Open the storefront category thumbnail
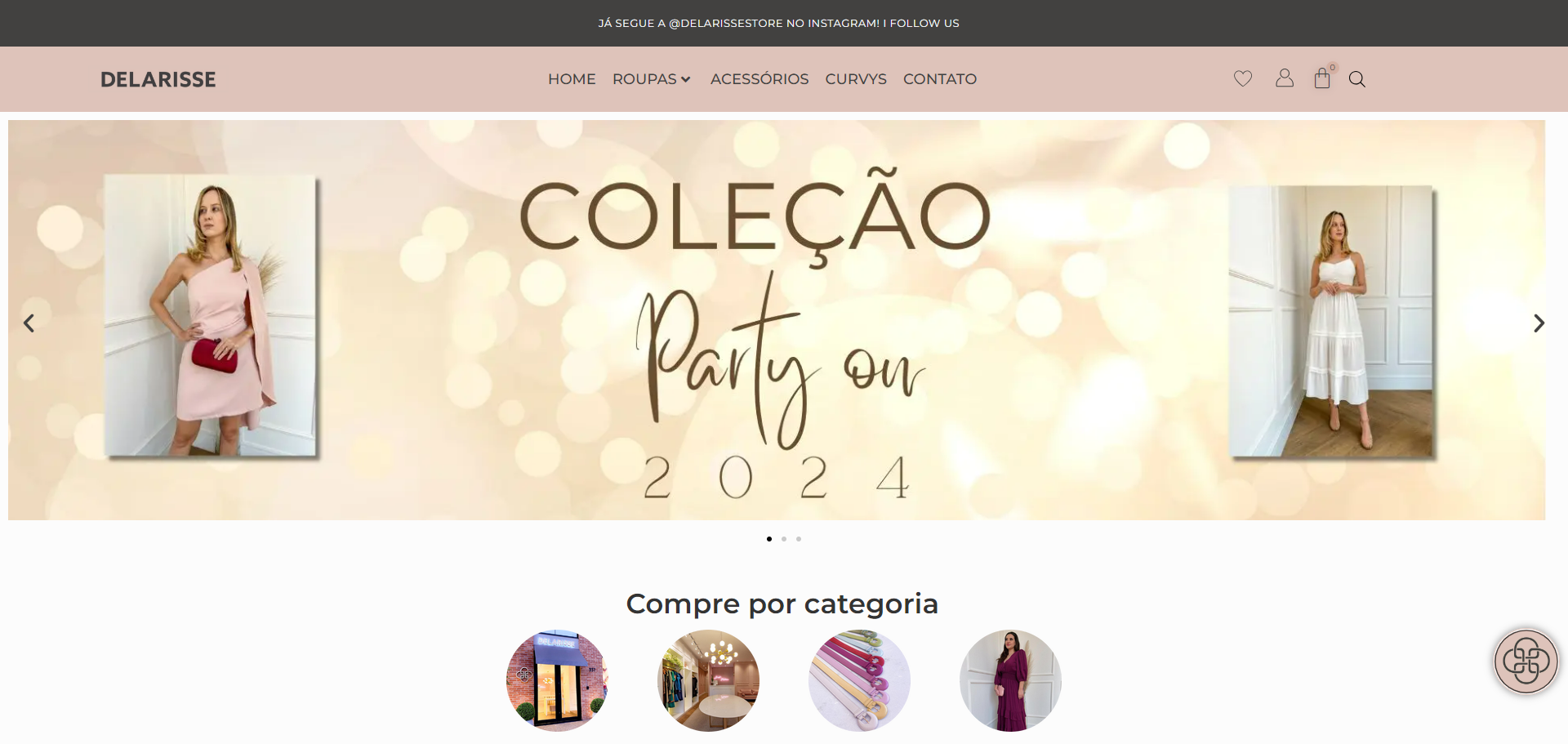The width and height of the screenshot is (1568, 744). pyautogui.click(x=557, y=680)
